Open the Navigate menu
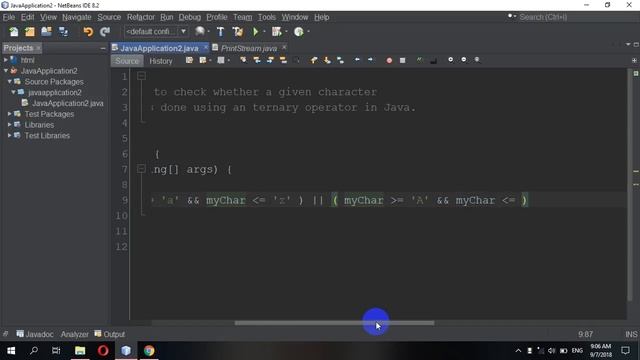 point(77,17)
